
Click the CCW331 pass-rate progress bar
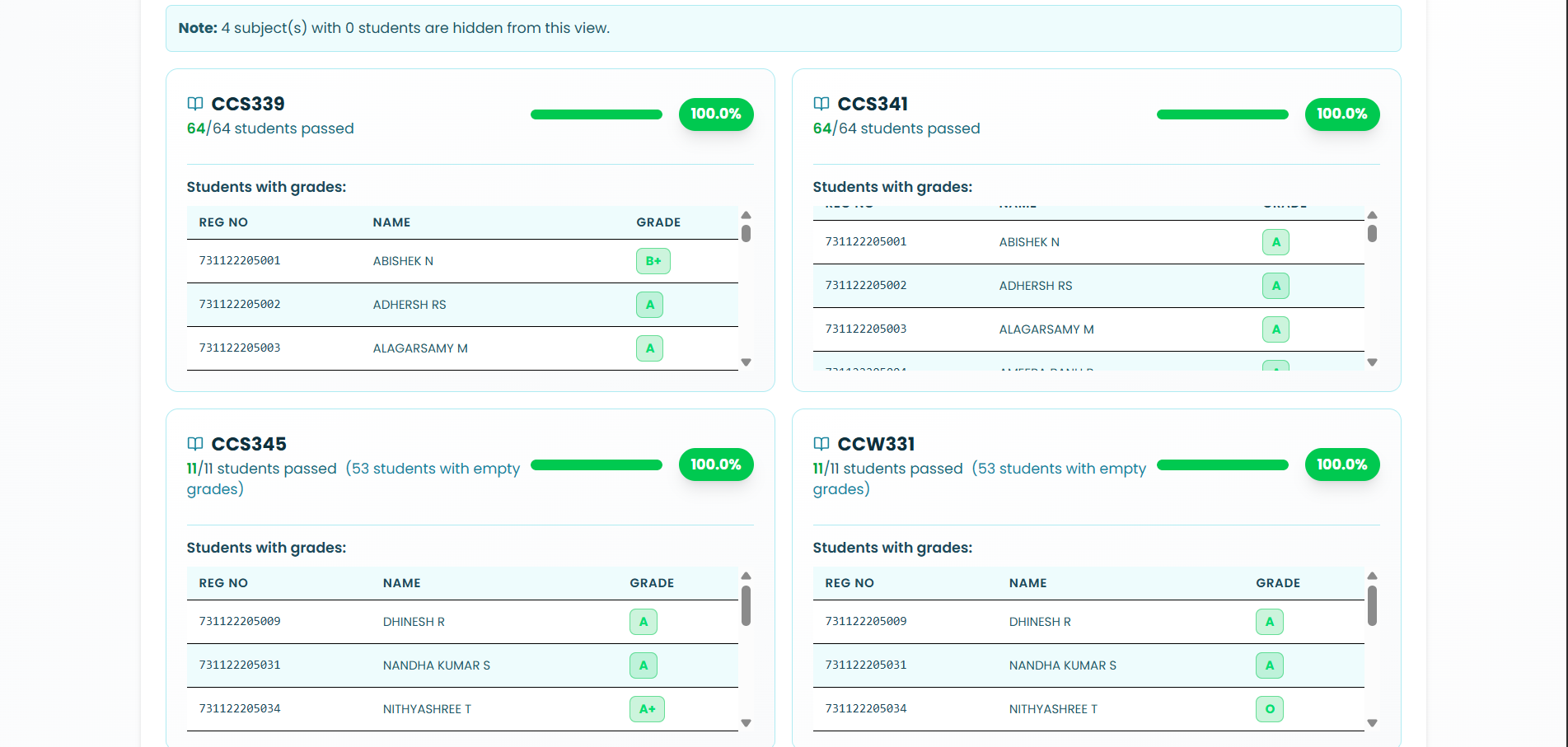(1223, 465)
